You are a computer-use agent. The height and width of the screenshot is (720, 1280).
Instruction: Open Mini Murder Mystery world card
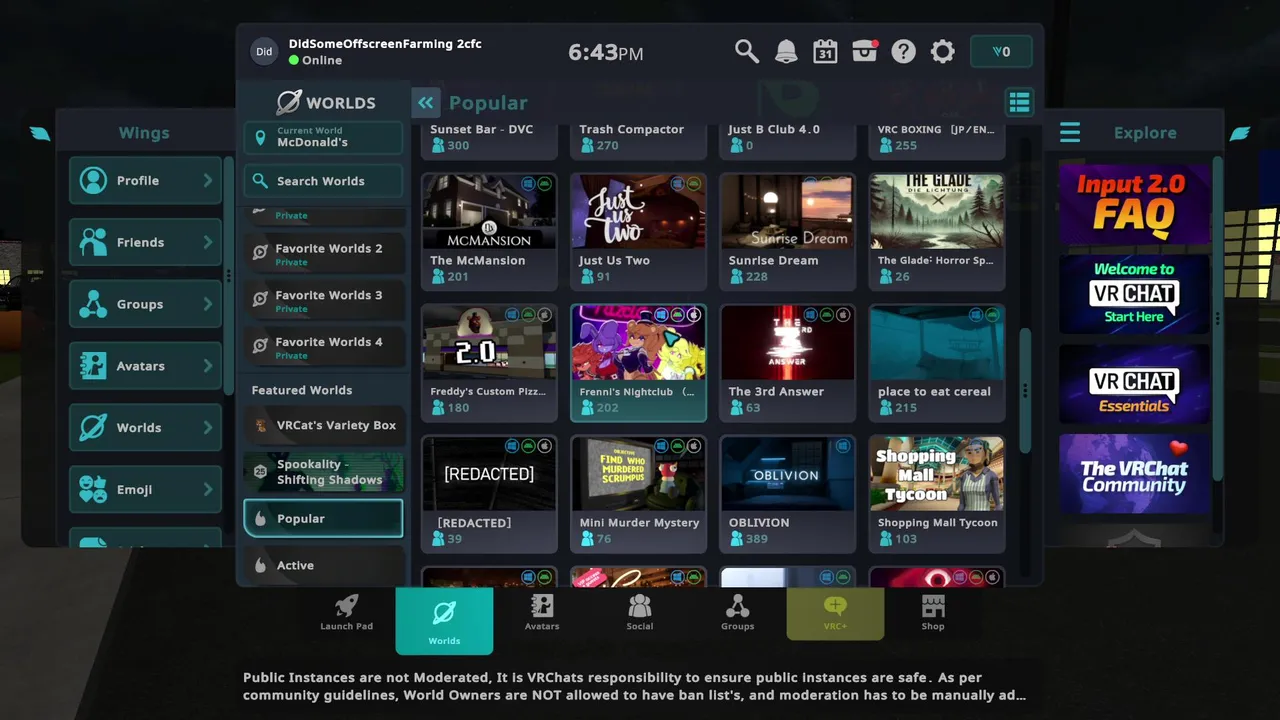pos(638,493)
